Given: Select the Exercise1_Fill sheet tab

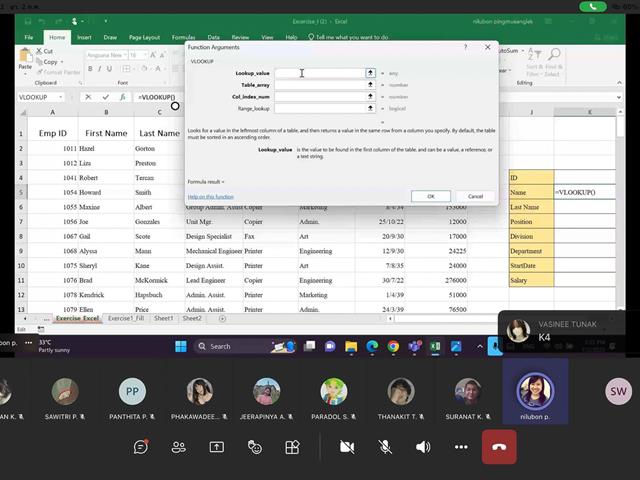Looking at the screenshot, I should click(126, 318).
